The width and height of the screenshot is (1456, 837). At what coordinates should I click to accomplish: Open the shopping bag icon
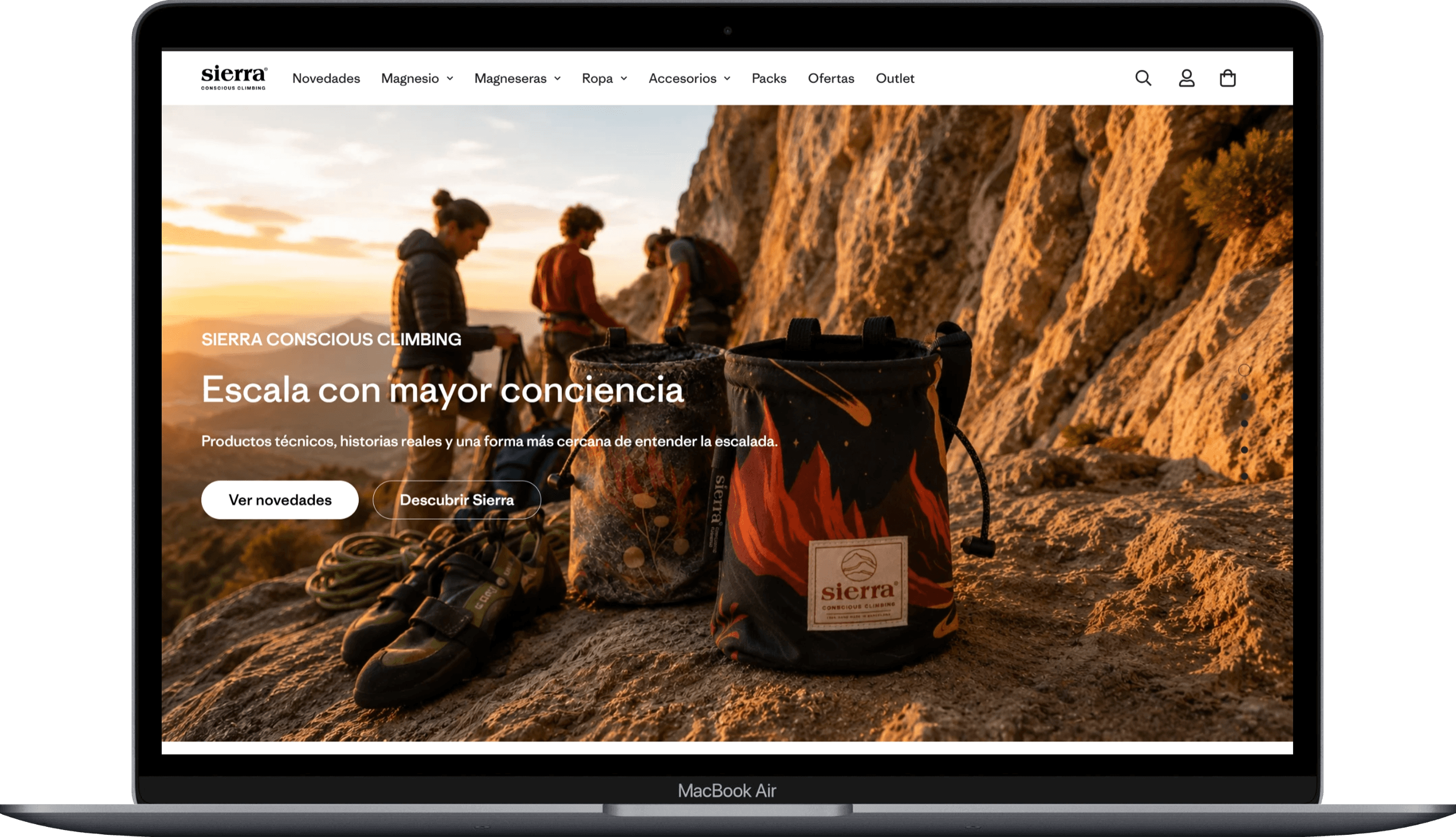click(x=1228, y=78)
